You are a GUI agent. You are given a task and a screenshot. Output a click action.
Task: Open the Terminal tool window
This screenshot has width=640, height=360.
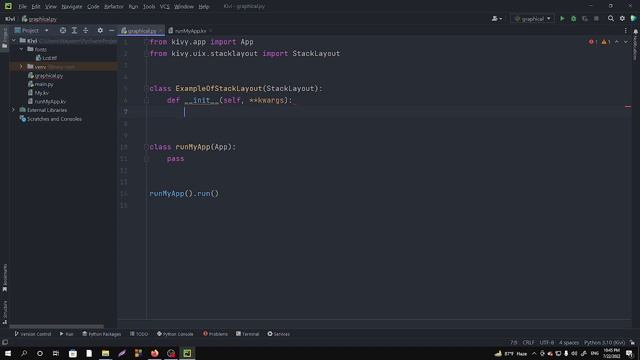pyautogui.click(x=247, y=334)
